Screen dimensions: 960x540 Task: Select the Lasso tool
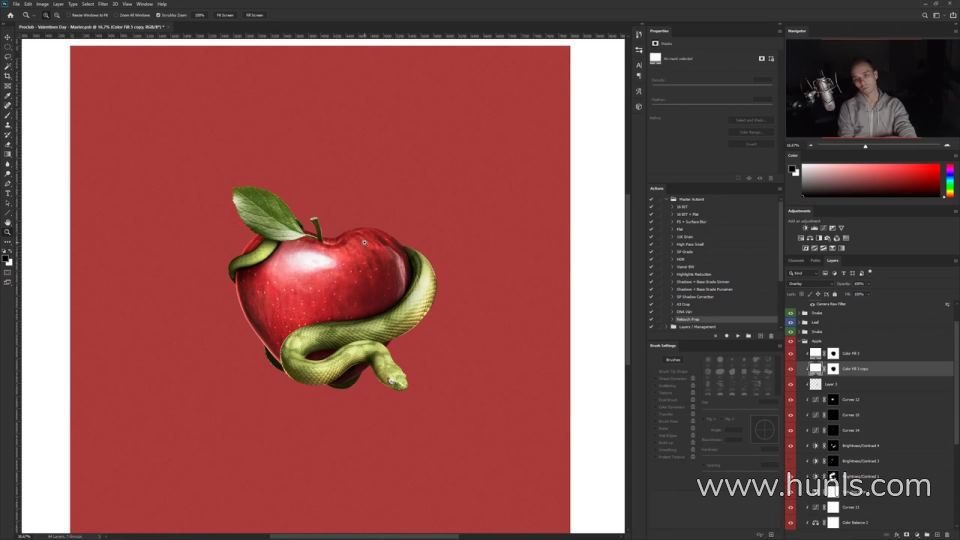(x=7, y=57)
